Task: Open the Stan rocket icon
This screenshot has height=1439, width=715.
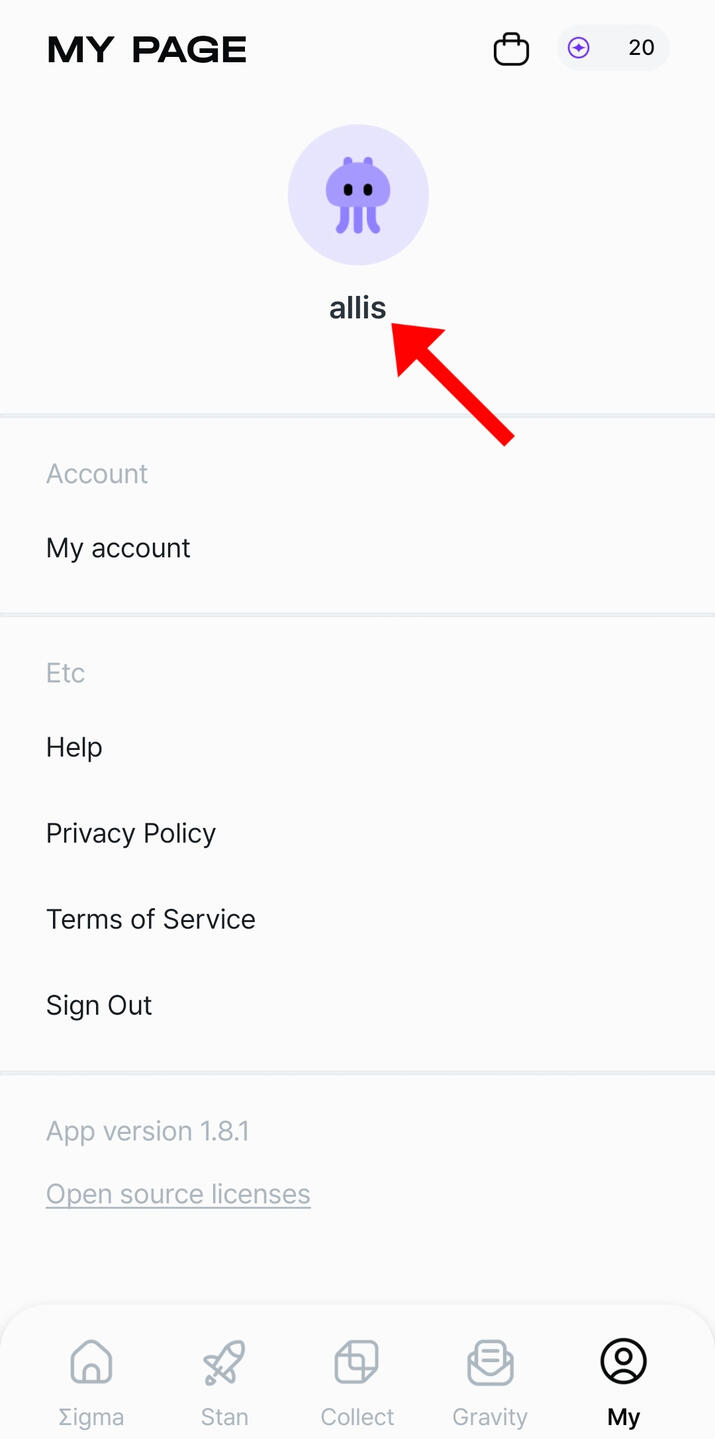Action: [x=224, y=1362]
